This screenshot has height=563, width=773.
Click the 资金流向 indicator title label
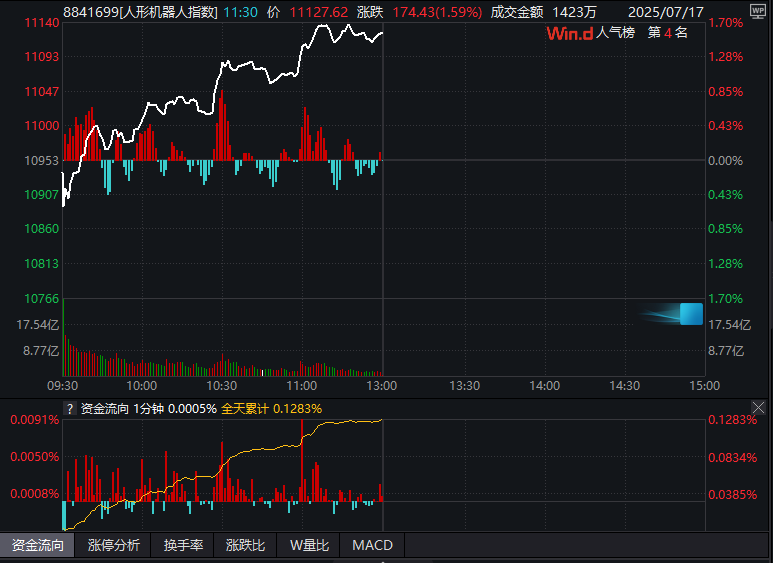[x=105, y=408]
